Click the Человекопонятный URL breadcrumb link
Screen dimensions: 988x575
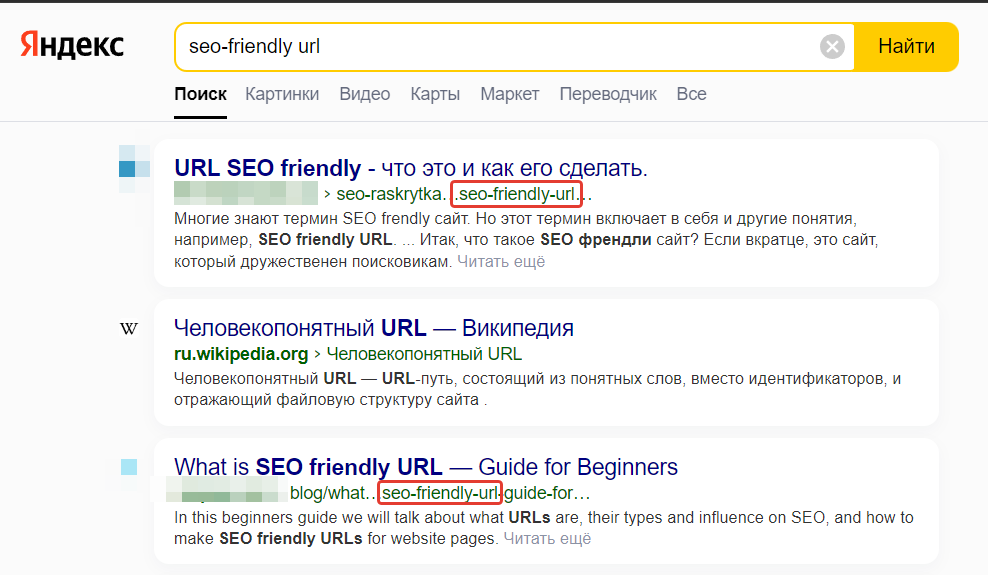tap(424, 354)
